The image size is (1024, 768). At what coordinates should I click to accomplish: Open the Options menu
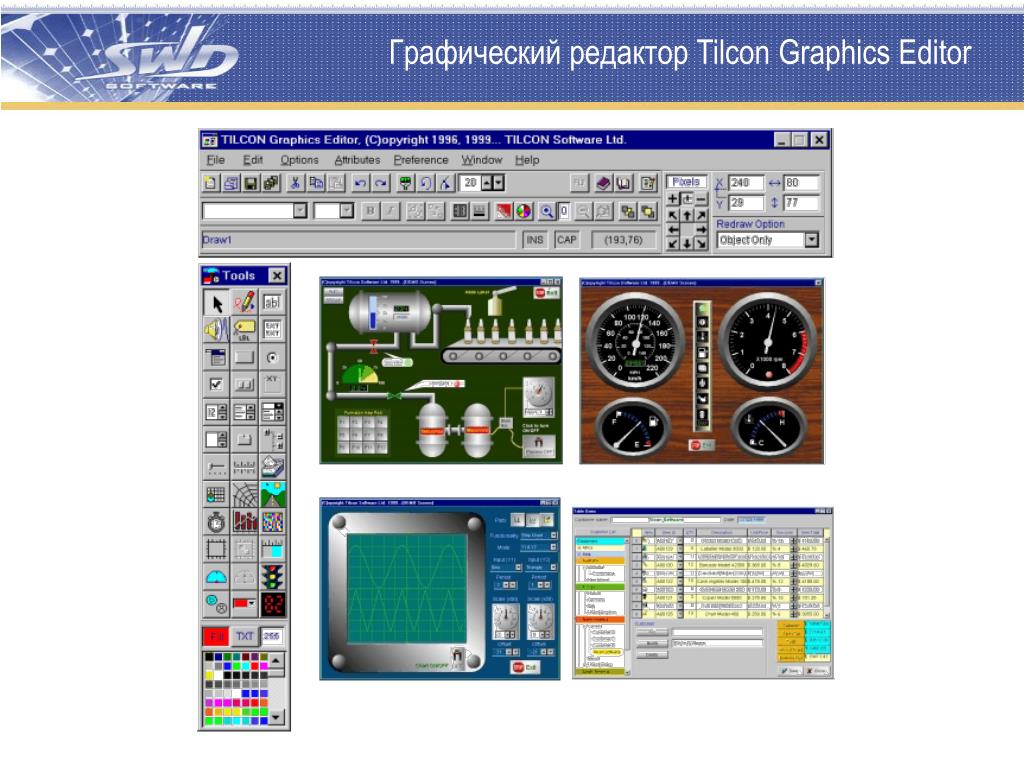tap(299, 160)
